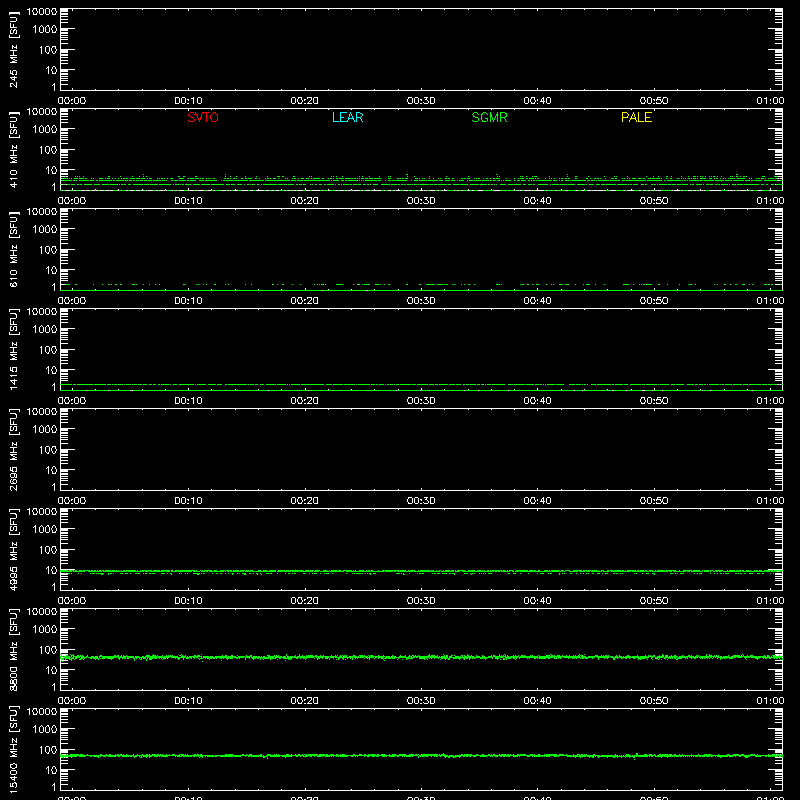Screen dimensions: 800x800
Task: Click the green flux trace in 15400 MHz panel
Action: 421,756
